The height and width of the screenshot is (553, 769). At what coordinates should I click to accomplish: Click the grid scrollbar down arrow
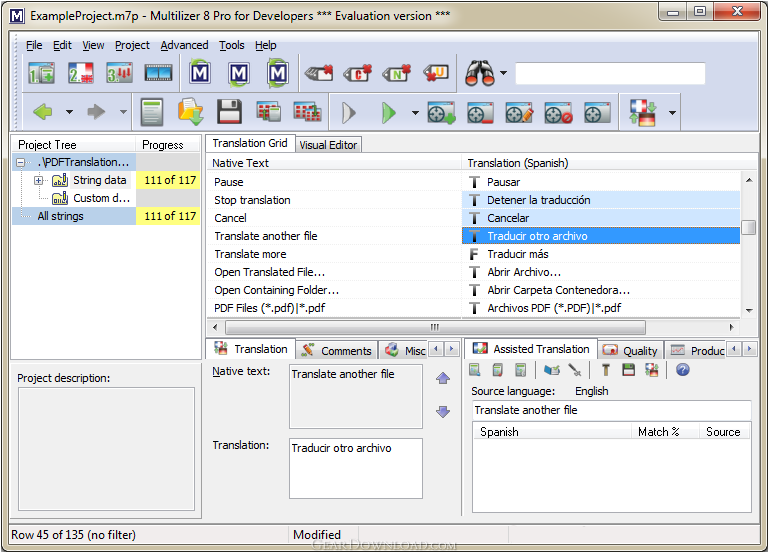point(749,310)
